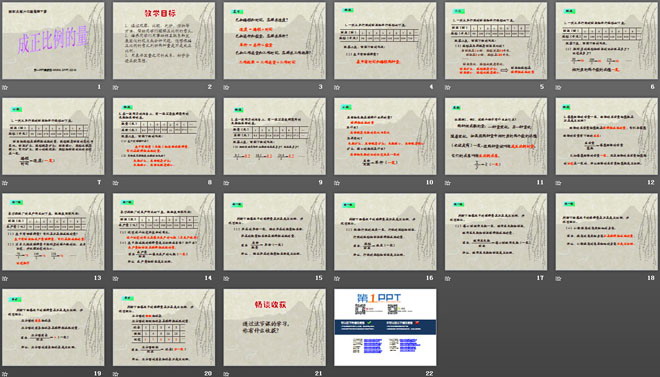Play transition star icon for slide 14
Image resolution: width=660 pixels, height=377 pixels.
pyautogui.click(x=116, y=279)
